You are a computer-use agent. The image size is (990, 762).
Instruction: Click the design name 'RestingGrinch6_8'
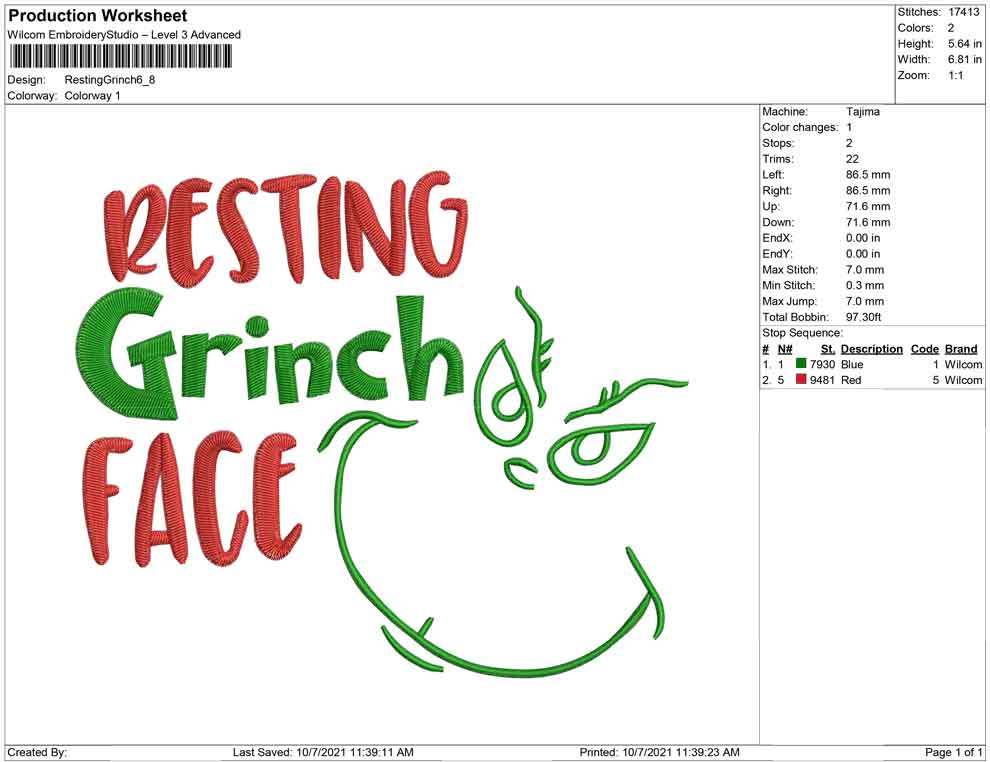[x=110, y=80]
